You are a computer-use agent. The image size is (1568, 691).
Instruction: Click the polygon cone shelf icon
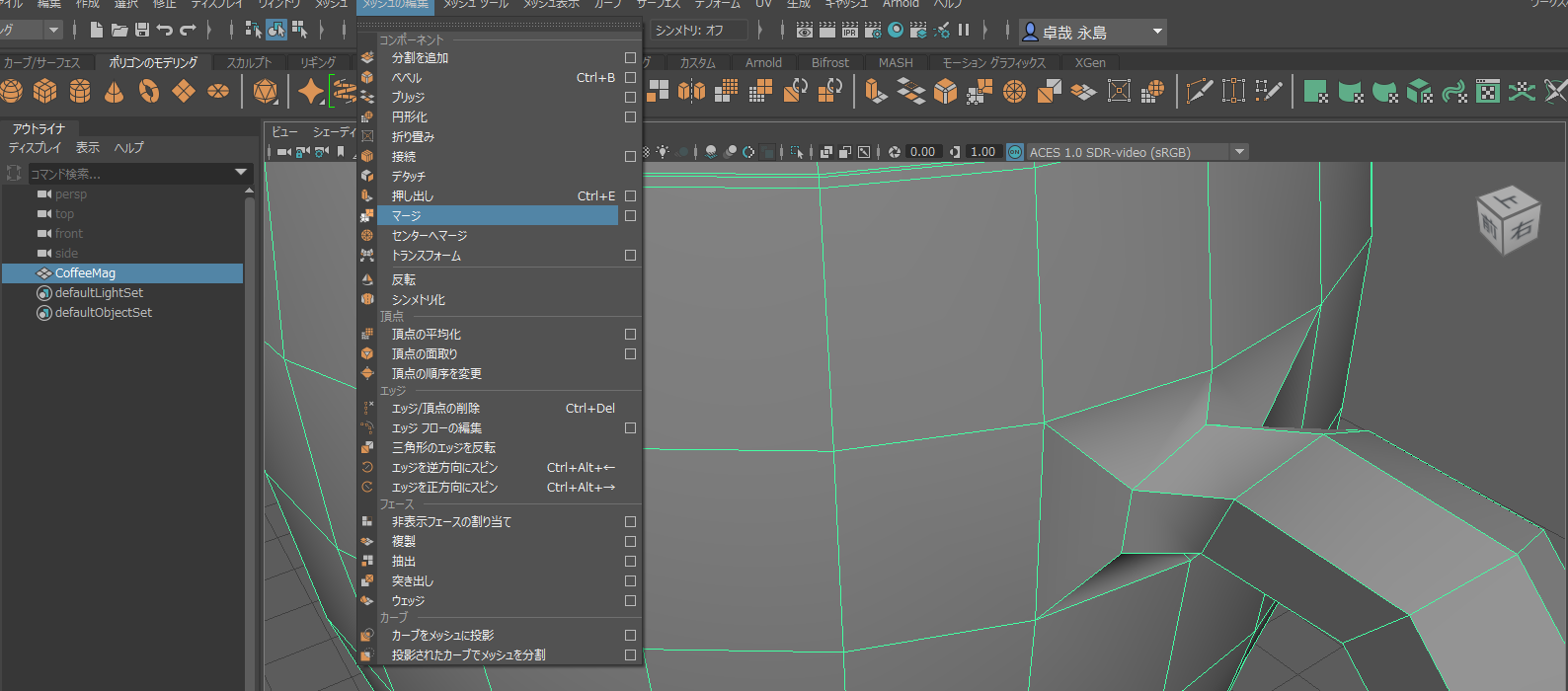[115, 92]
